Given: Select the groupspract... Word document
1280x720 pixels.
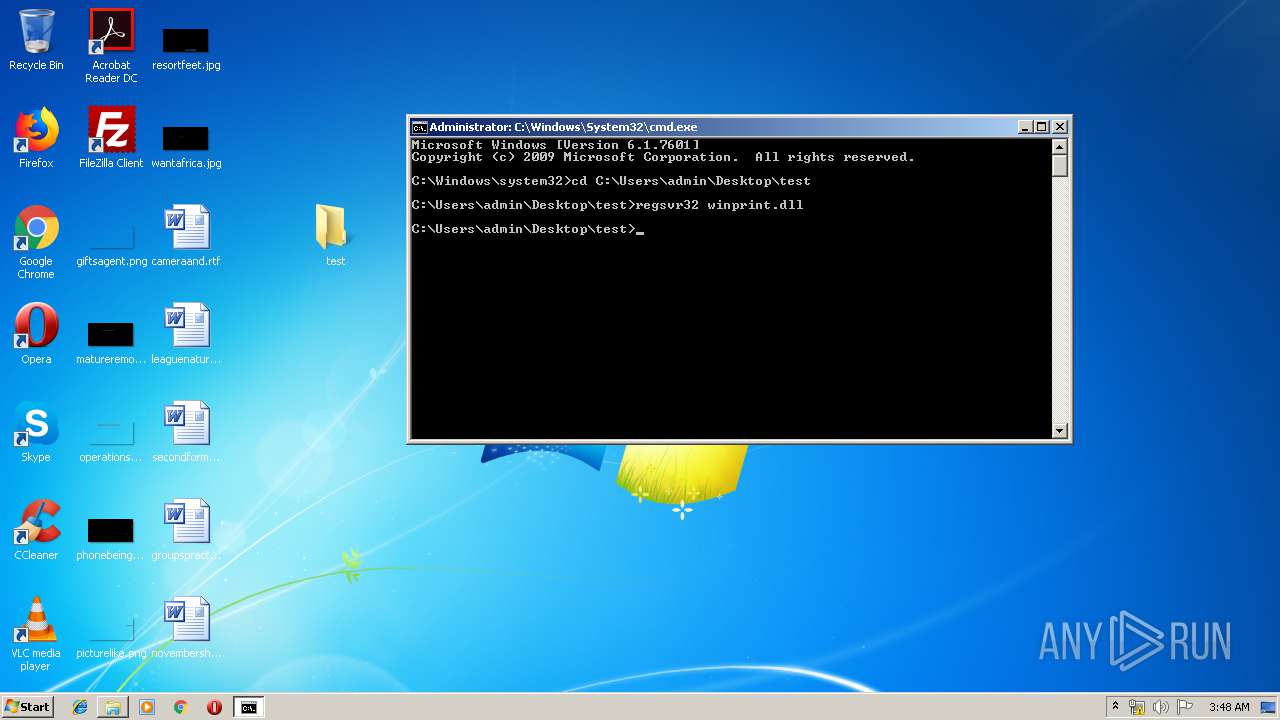Looking at the screenshot, I should (x=186, y=531).
